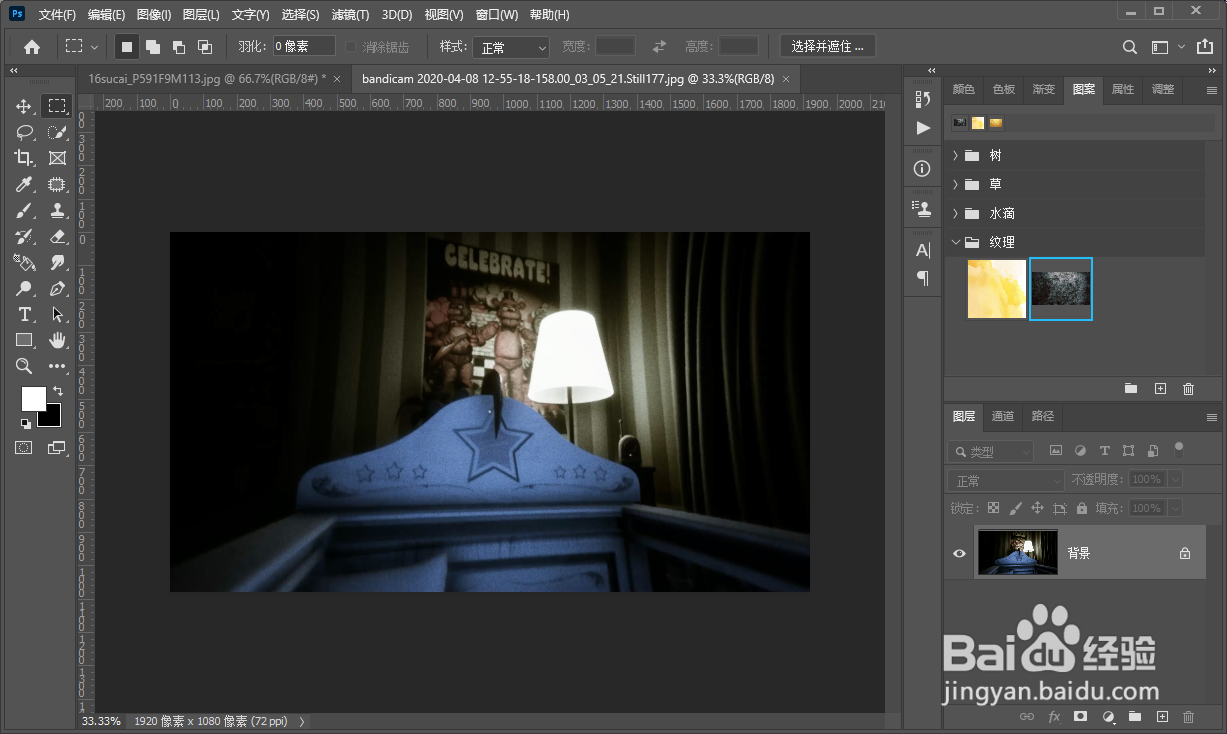Open the Edit Toolbar three-dots menu
1227x734 pixels.
(57, 366)
